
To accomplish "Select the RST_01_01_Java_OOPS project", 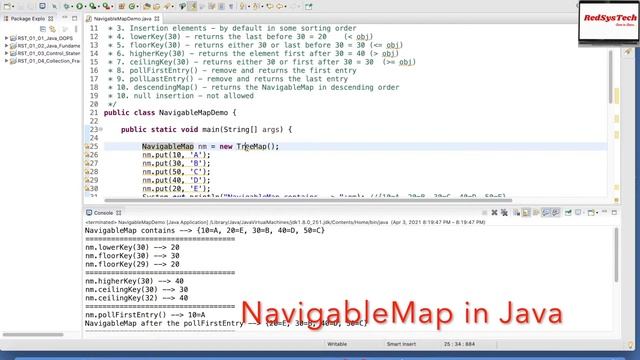I will [45, 38].
